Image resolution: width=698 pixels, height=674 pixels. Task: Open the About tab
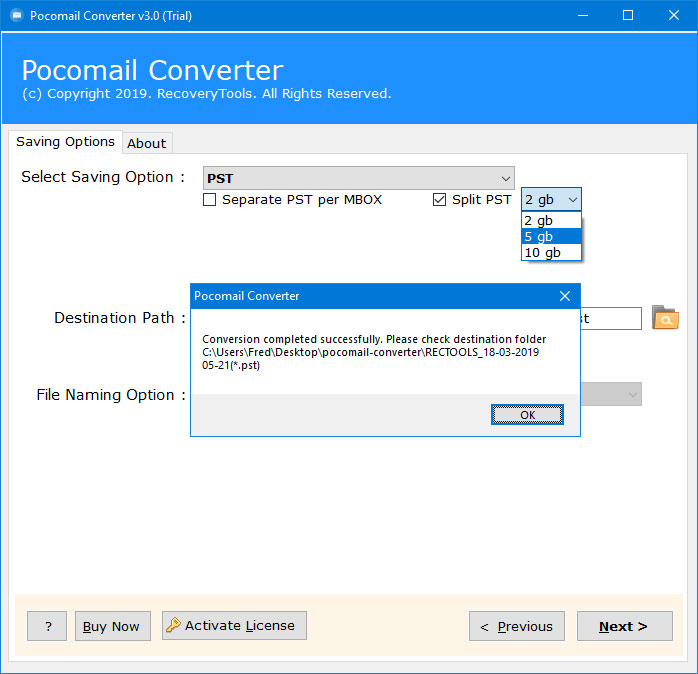coord(147,143)
